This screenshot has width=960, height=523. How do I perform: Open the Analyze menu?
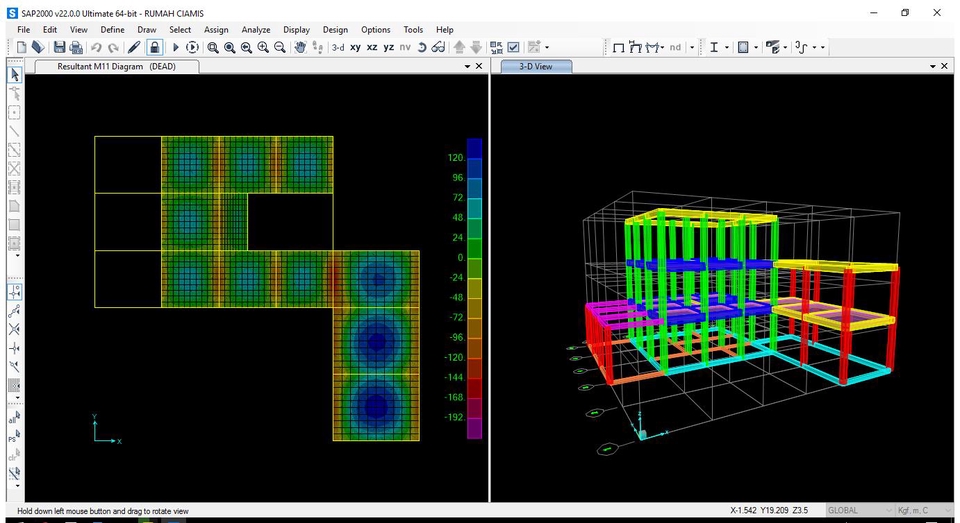pyautogui.click(x=256, y=30)
